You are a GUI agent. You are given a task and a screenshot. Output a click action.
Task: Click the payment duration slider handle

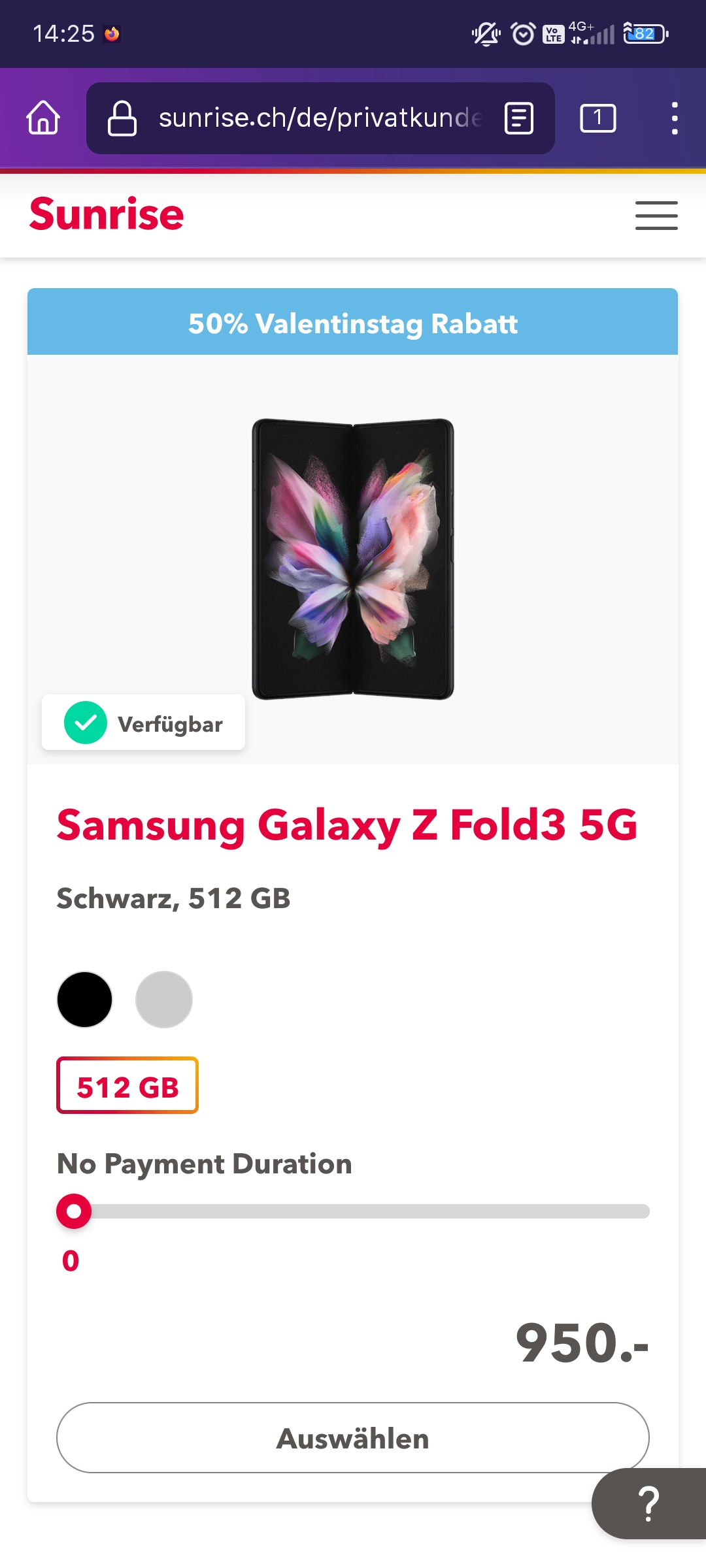point(74,1211)
